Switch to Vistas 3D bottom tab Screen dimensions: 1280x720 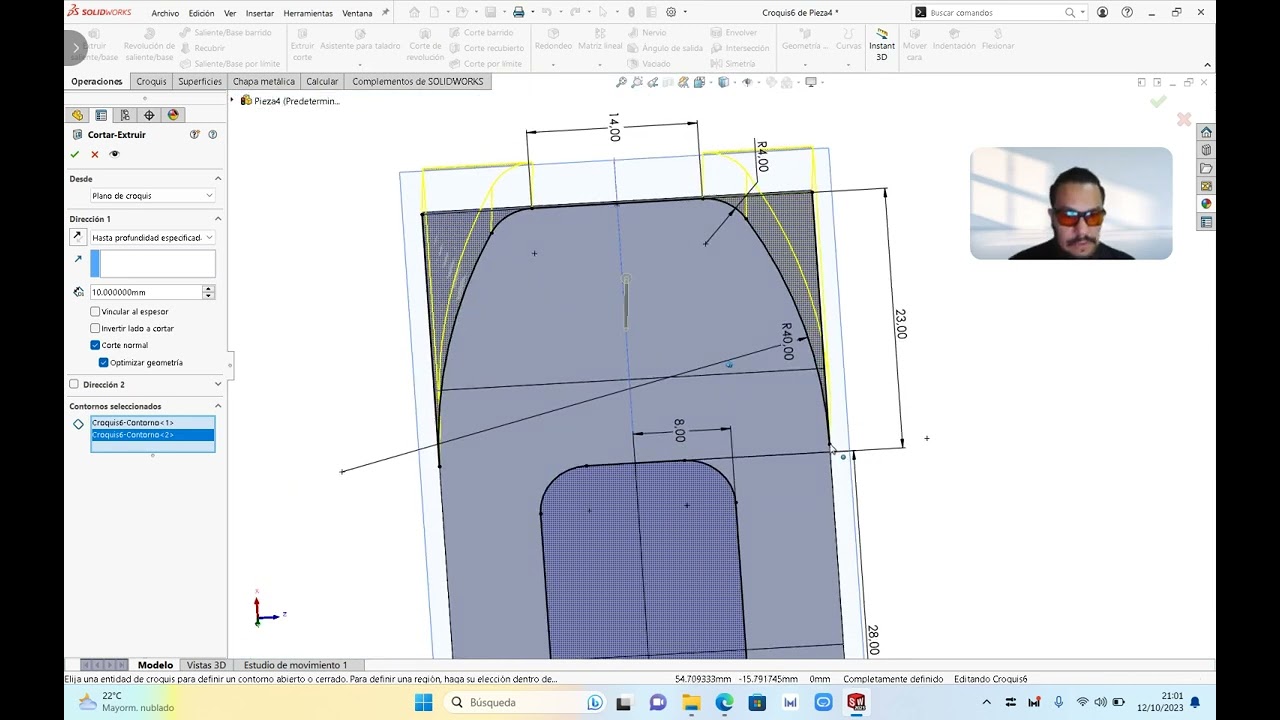pyautogui.click(x=206, y=665)
